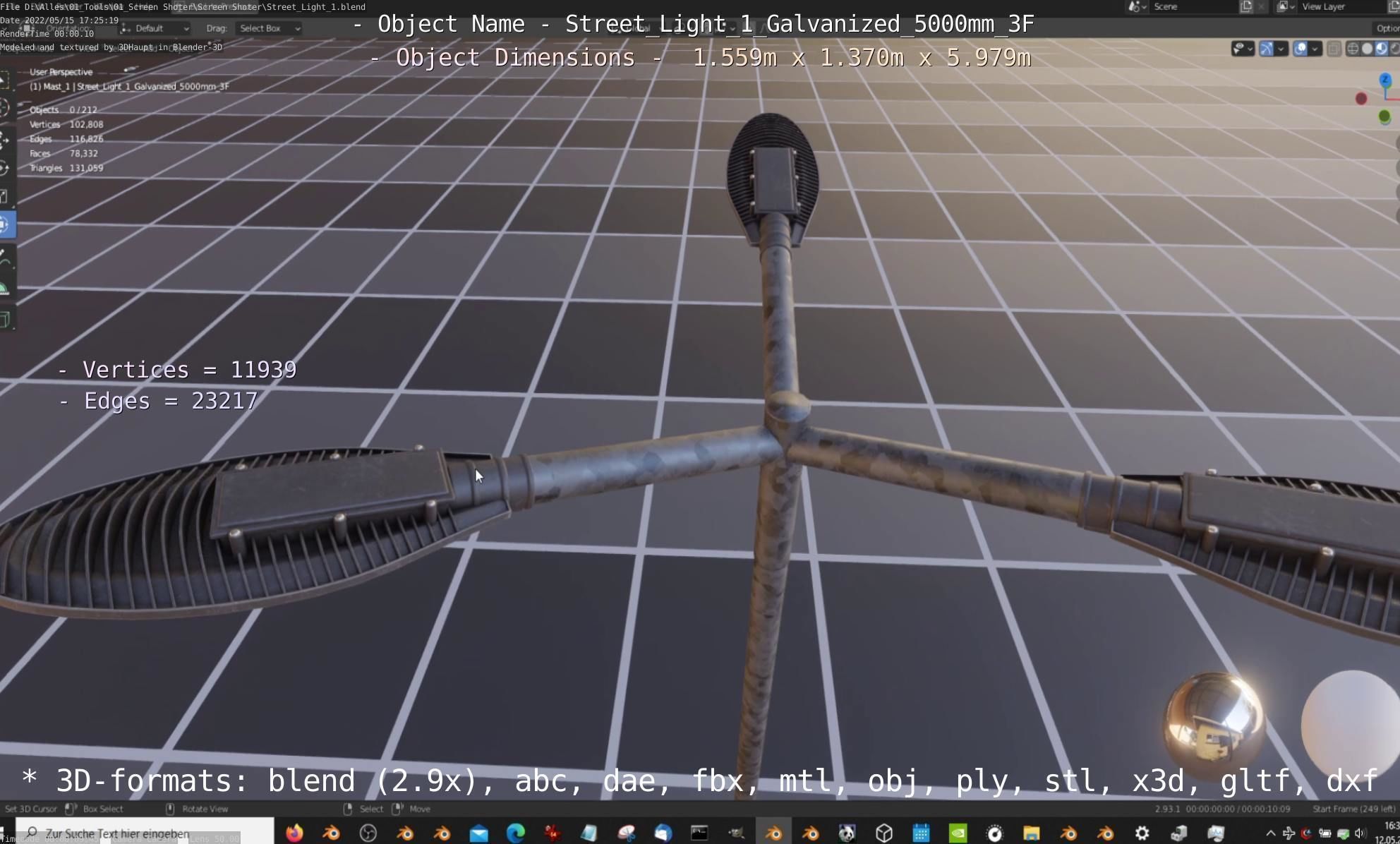Expand the system tray hidden icons chevron
This screenshot has height=844, width=1400.
[1271, 833]
